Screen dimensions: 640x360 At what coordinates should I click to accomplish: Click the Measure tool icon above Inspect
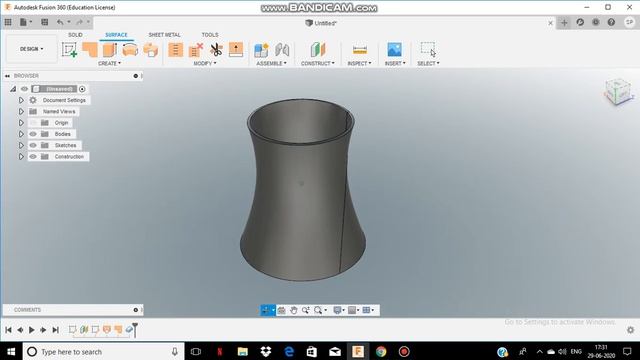pos(360,50)
